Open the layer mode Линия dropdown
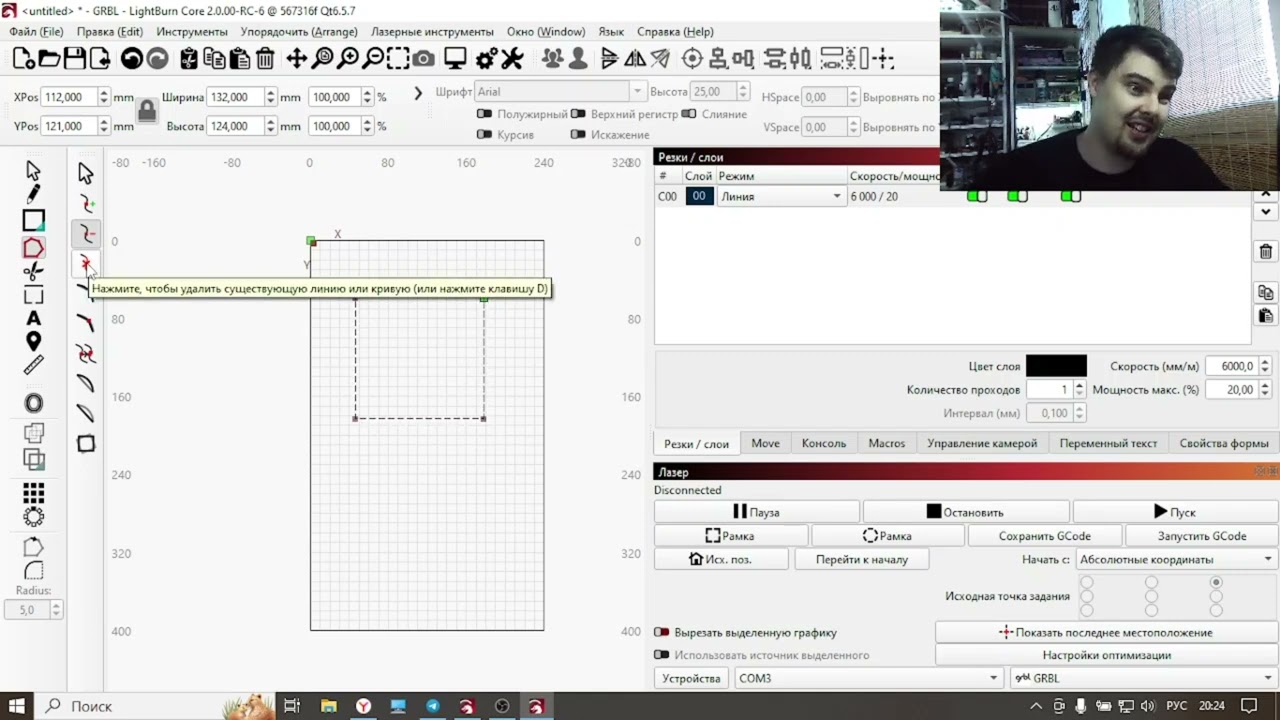 pos(780,196)
